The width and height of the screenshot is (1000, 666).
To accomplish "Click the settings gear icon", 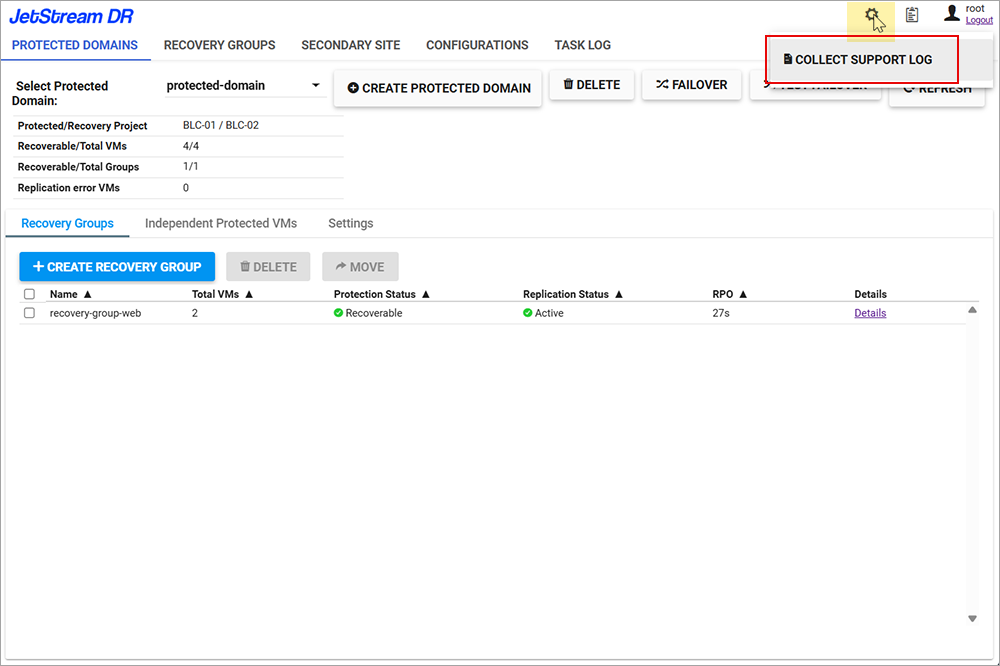I will pos(872,14).
